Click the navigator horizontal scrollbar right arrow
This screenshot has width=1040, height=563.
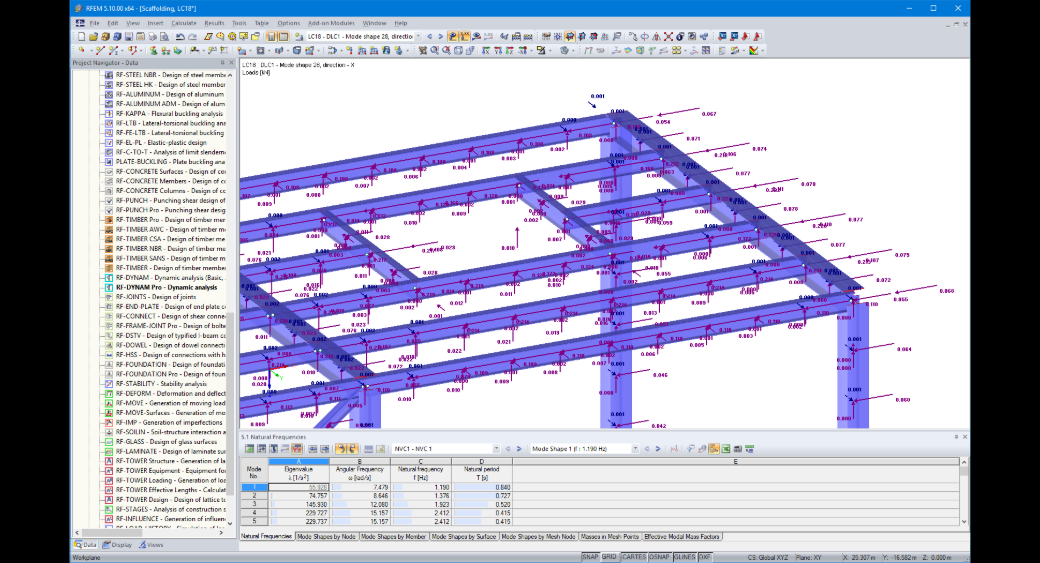pyautogui.click(x=222, y=532)
